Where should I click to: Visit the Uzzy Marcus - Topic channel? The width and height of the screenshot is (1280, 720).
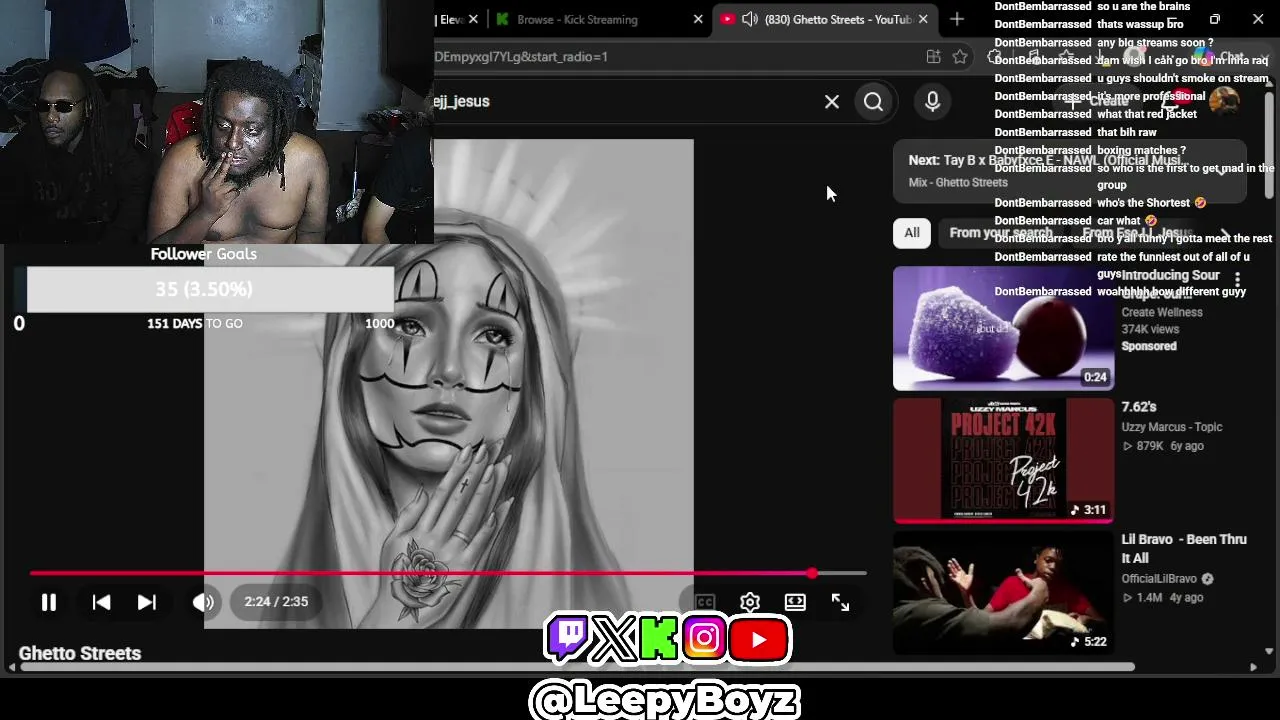click(x=1172, y=427)
